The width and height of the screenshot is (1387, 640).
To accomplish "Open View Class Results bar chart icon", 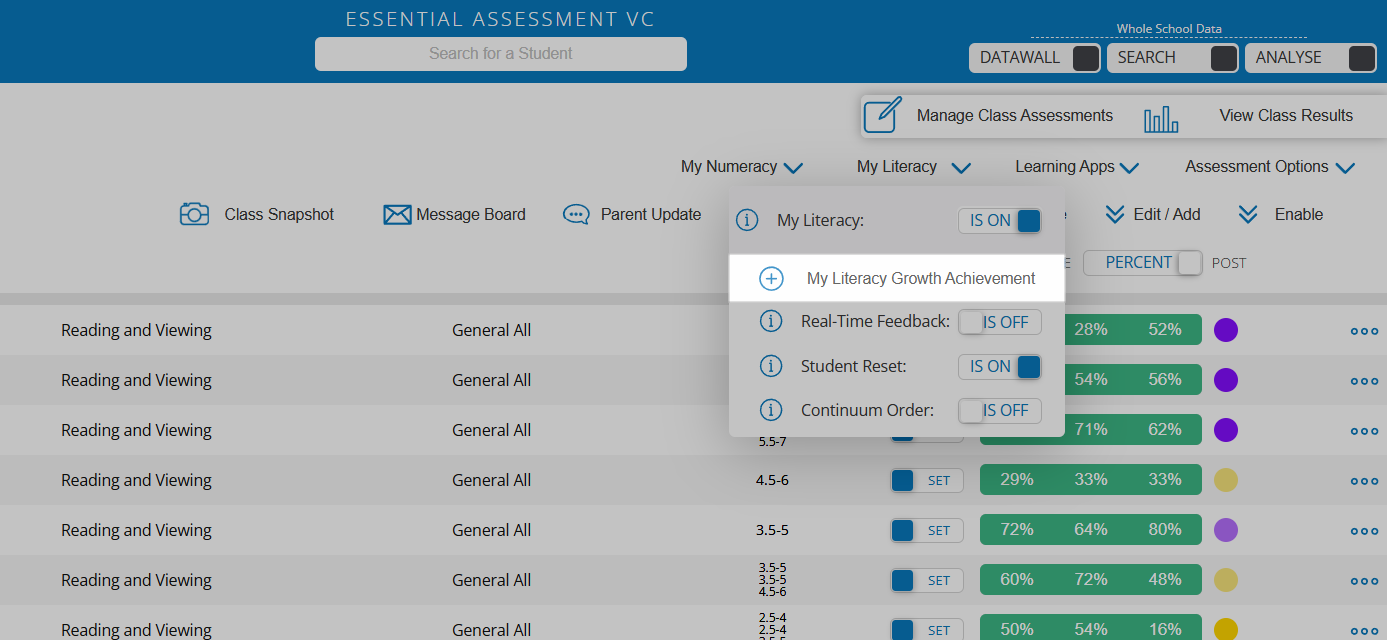I will point(1161,120).
